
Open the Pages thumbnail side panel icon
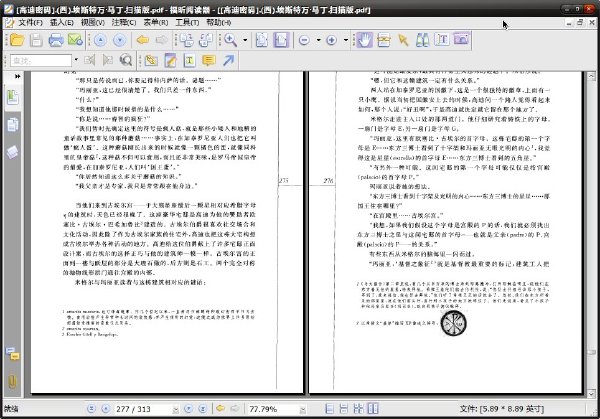pos(13,125)
